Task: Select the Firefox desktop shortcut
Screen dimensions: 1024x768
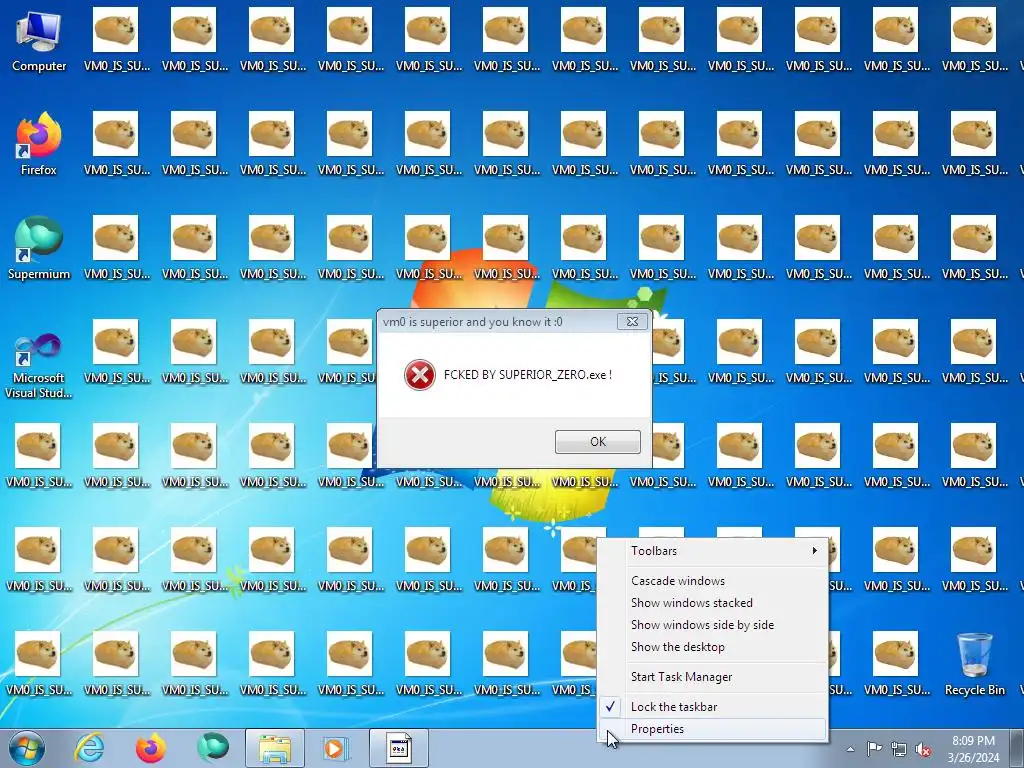Action: pos(39,144)
